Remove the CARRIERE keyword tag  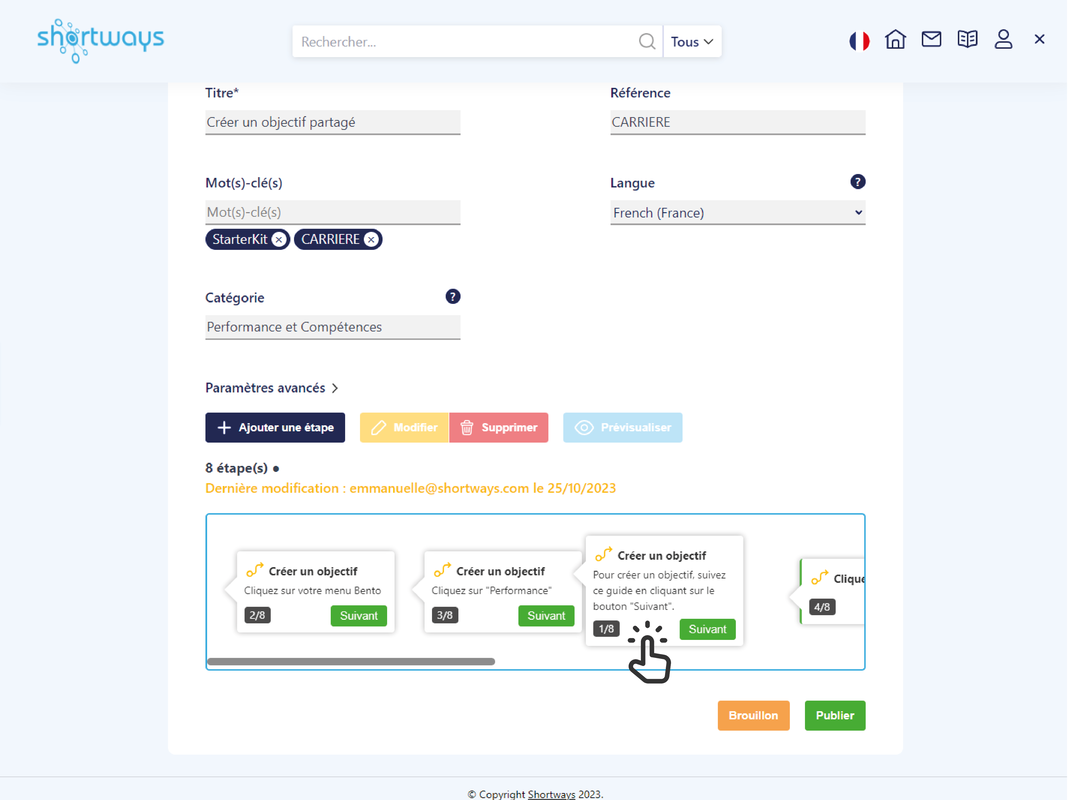(x=371, y=240)
